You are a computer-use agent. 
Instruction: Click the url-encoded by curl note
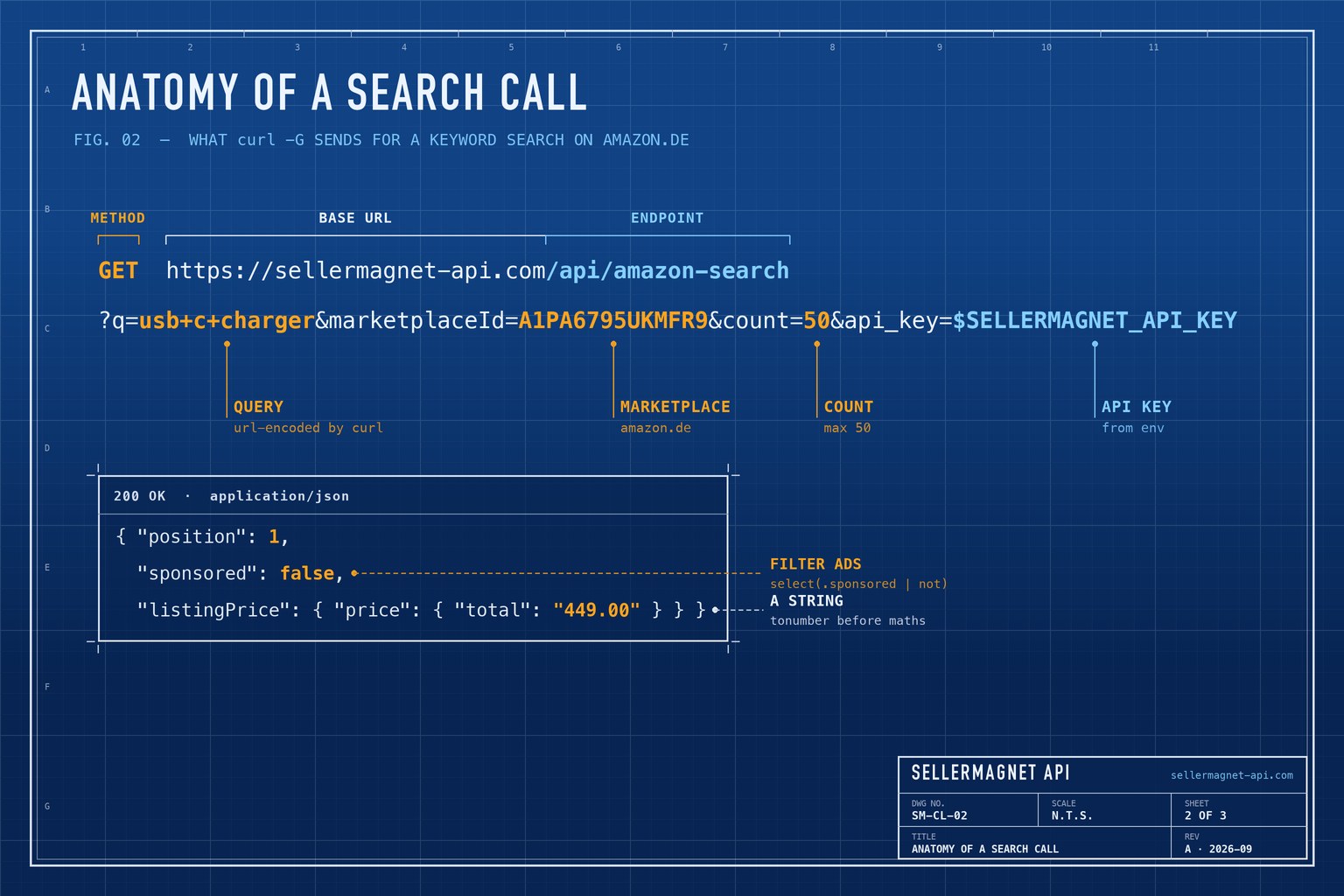click(308, 428)
